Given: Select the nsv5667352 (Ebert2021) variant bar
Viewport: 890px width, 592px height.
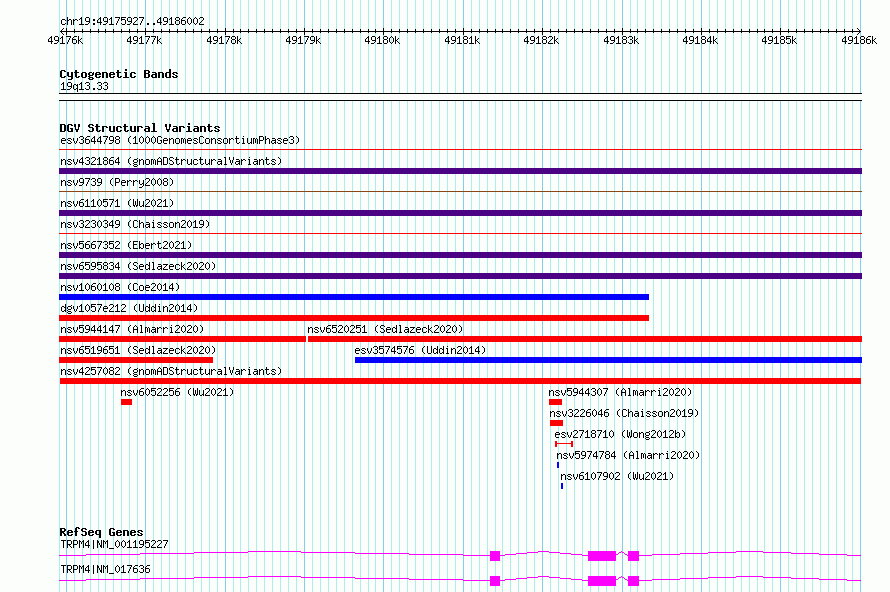Looking at the screenshot, I should 460,255.
